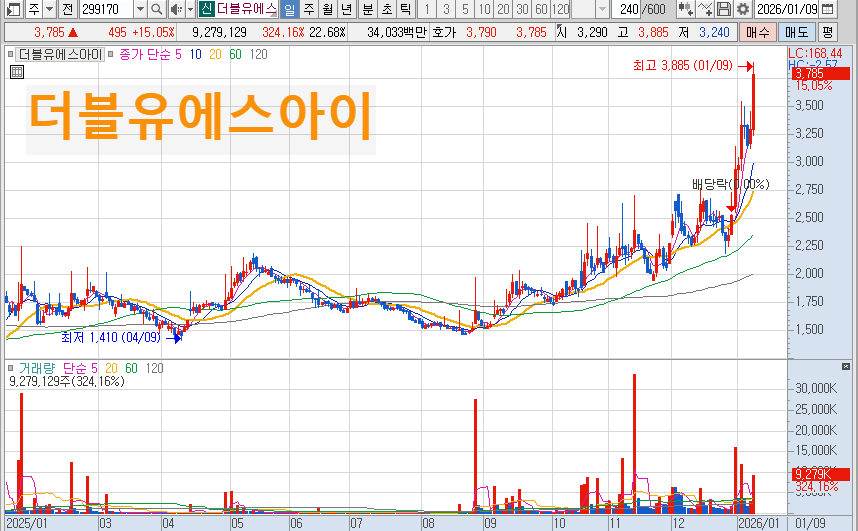This screenshot has height=531, width=858.
Task: Click the empty custom interval field
Action: 583,9
